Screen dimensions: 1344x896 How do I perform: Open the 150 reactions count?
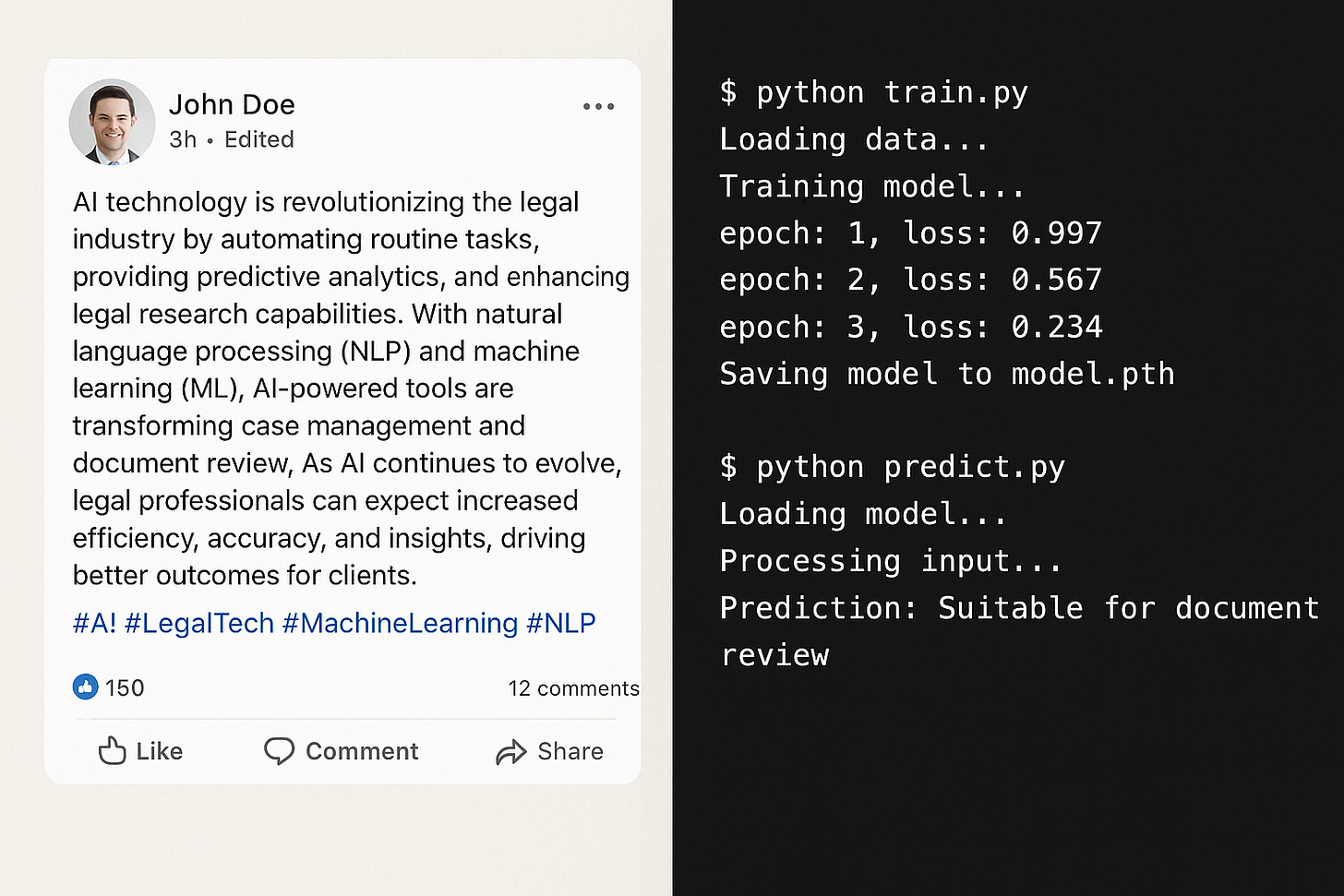[125, 687]
